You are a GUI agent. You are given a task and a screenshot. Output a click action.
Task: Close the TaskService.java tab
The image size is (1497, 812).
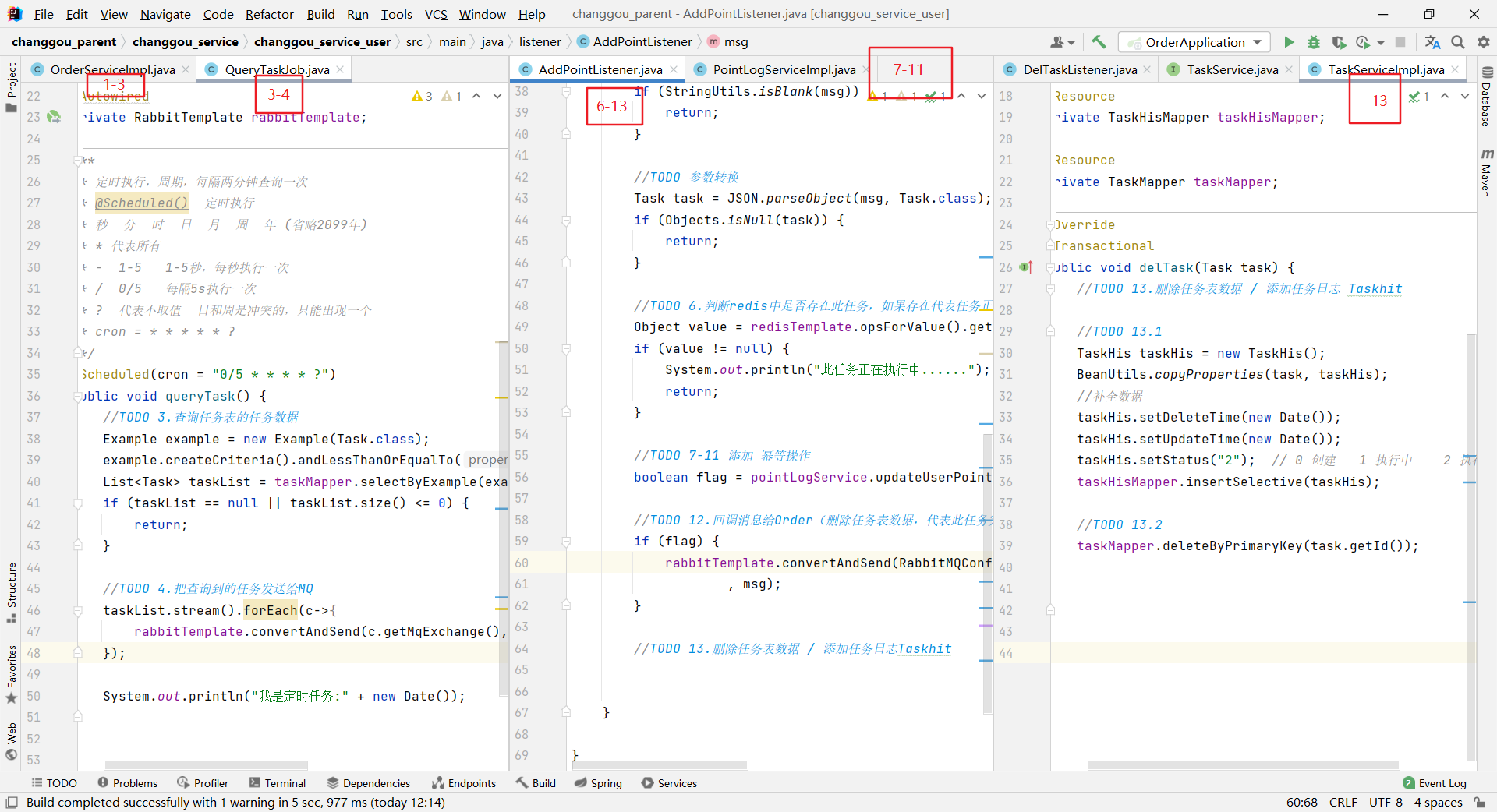(x=1289, y=69)
